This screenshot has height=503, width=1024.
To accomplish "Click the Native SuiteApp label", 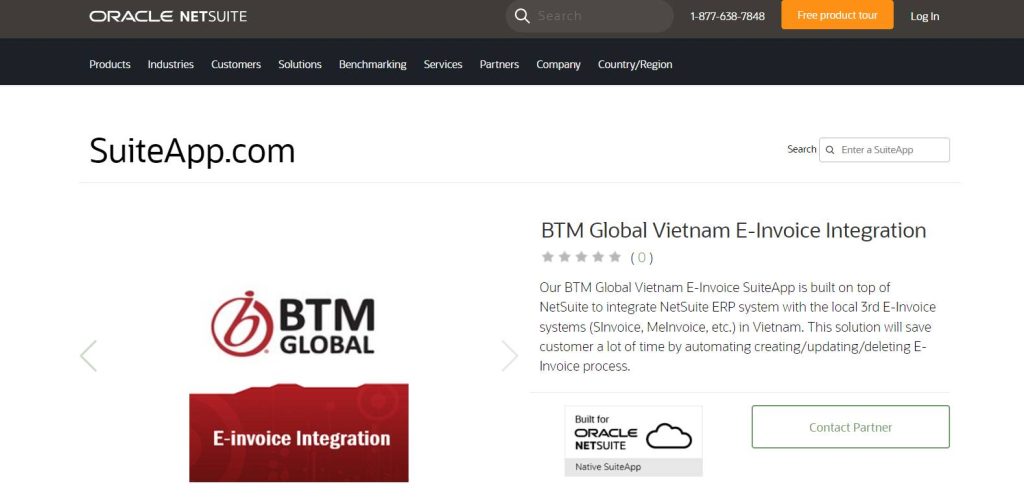I will pyautogui.click(x=608, y=467).
